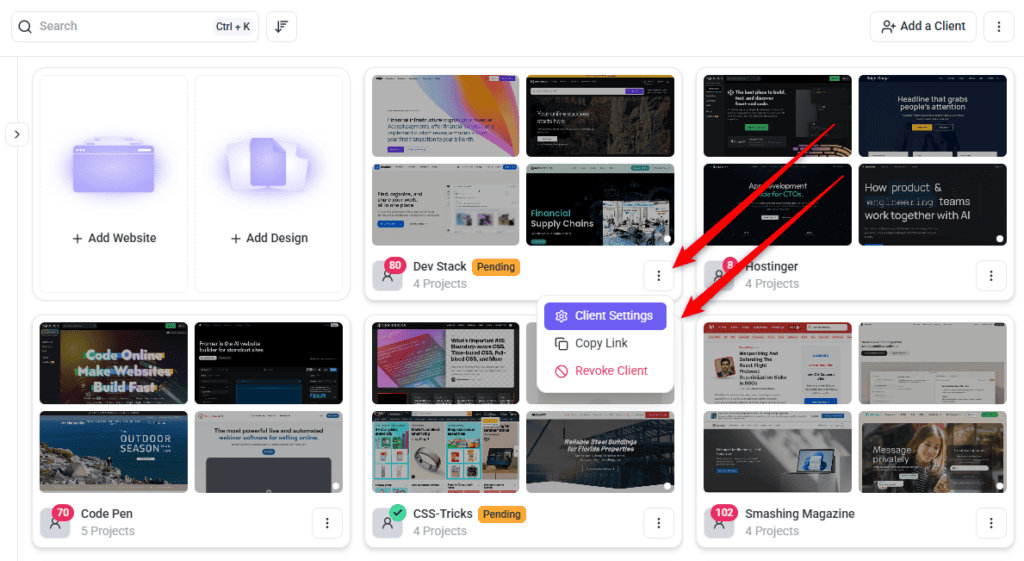Open the Smashing Magazine client name
This screenshot has width=1024, height=561.
point(799,514)
